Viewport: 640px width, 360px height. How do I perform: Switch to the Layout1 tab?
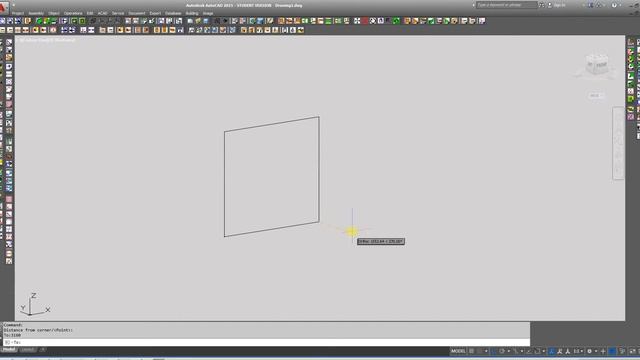(27, 350)
